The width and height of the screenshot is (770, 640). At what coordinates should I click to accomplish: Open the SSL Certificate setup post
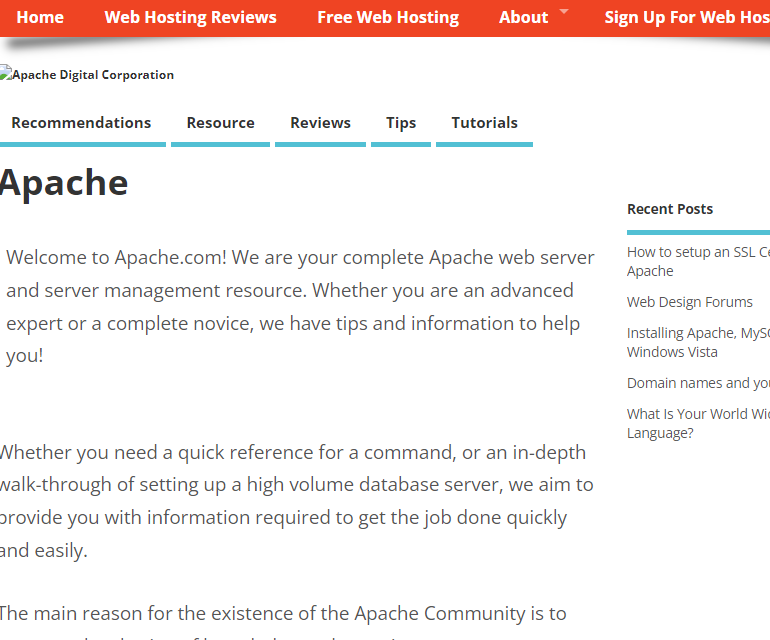pyautogui.click(x=698, y=261)
